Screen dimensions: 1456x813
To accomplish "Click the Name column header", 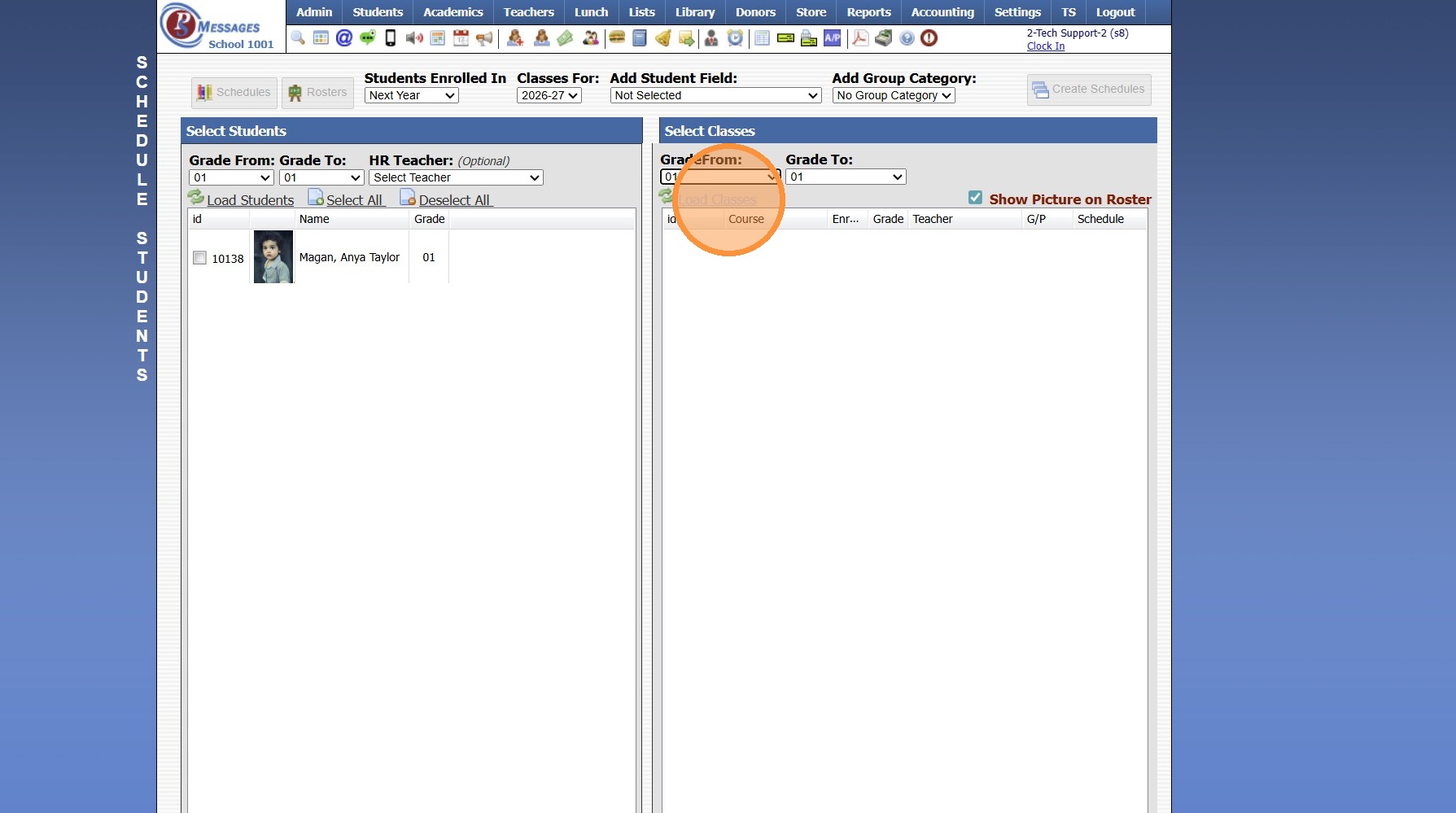I will [352, 219].
